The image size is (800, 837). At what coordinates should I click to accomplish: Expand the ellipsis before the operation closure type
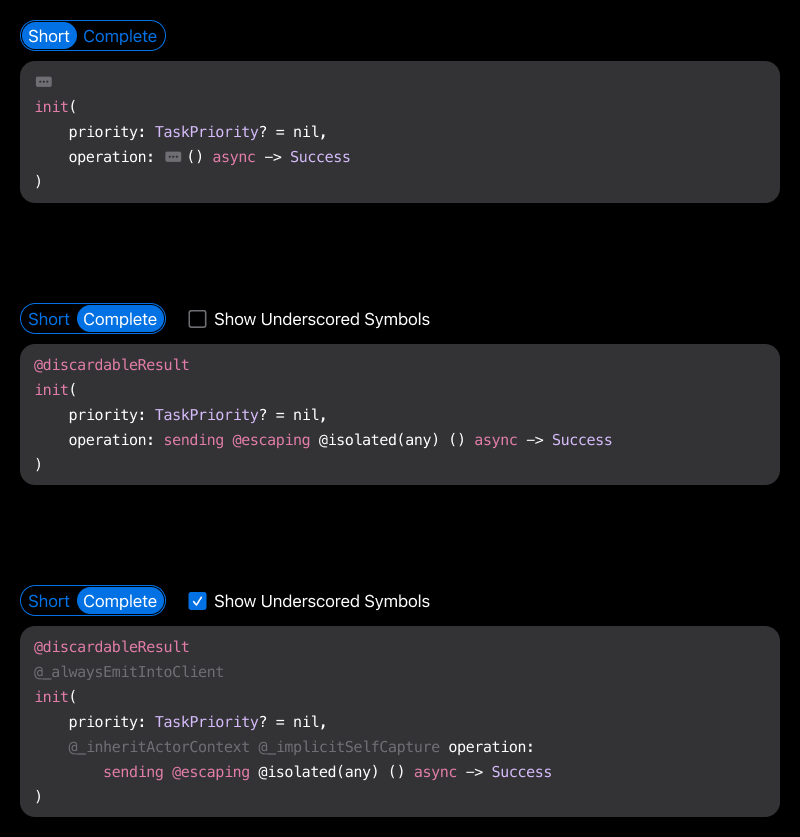tap(173, 157)
